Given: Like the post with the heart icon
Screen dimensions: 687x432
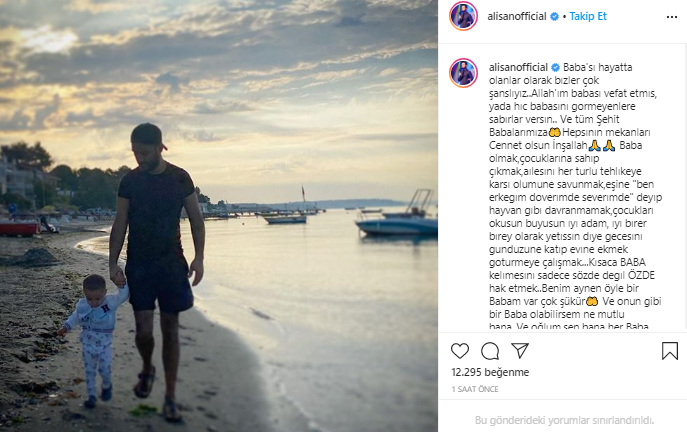Looking at the screenshot, I should pyautogui.click(x=459, y=351).
